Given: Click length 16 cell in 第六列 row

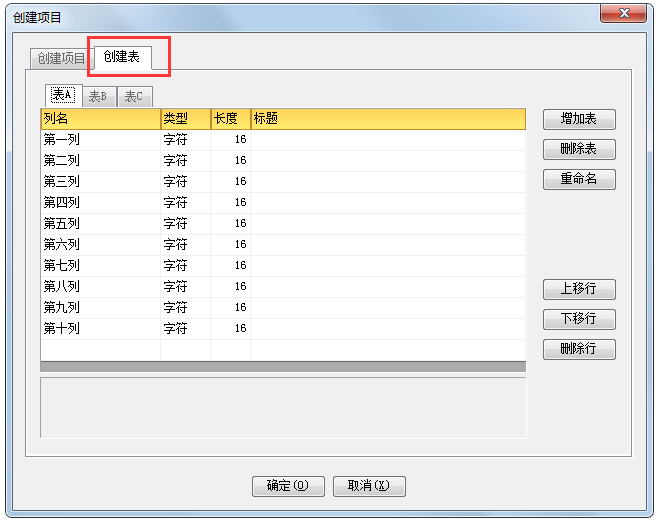Looking at the screenshot, I should (x=230, y=245).
